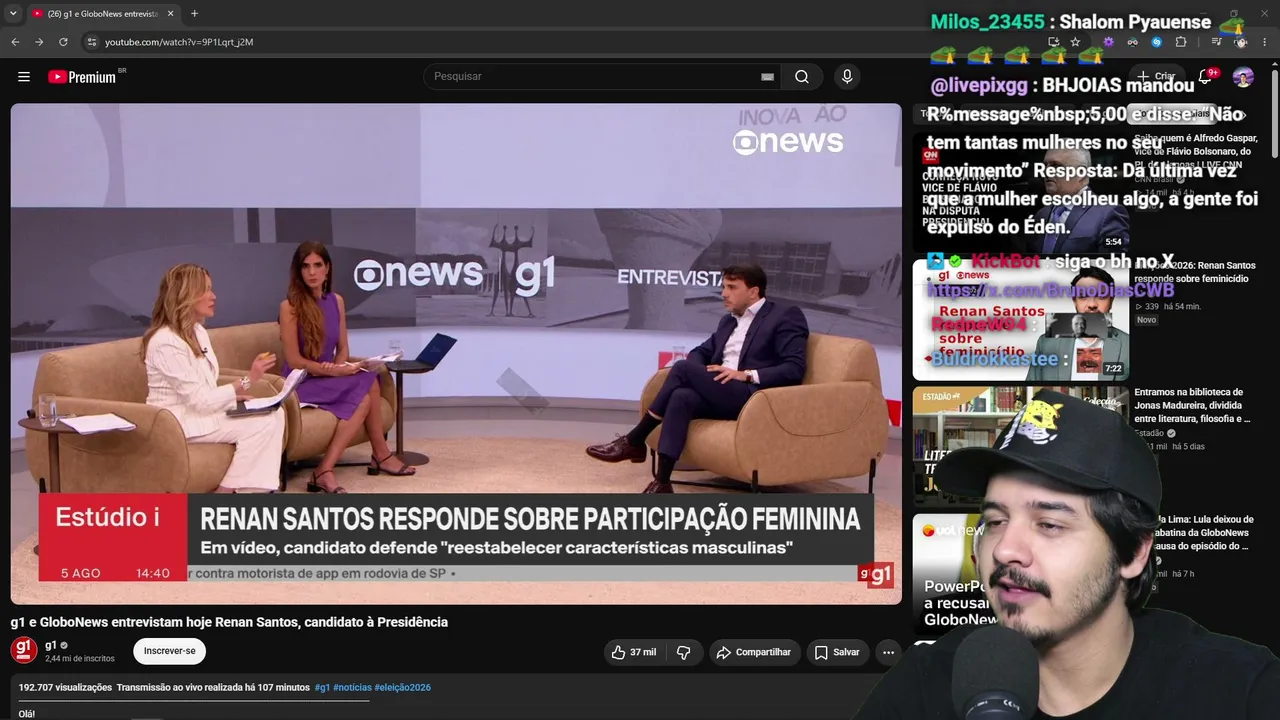Bookmark this page with the star icon
This screenshot has height=720, width=1280.
(x=1075, y=42)
